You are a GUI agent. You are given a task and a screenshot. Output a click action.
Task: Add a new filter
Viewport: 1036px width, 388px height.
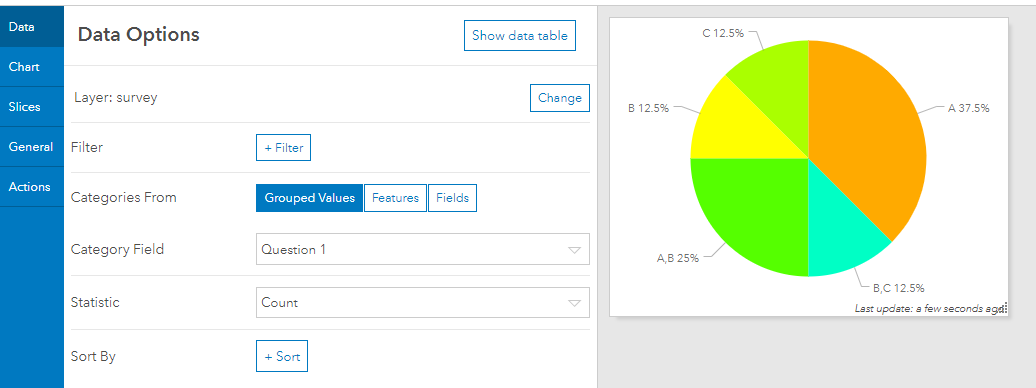click(x=283, y=147)
